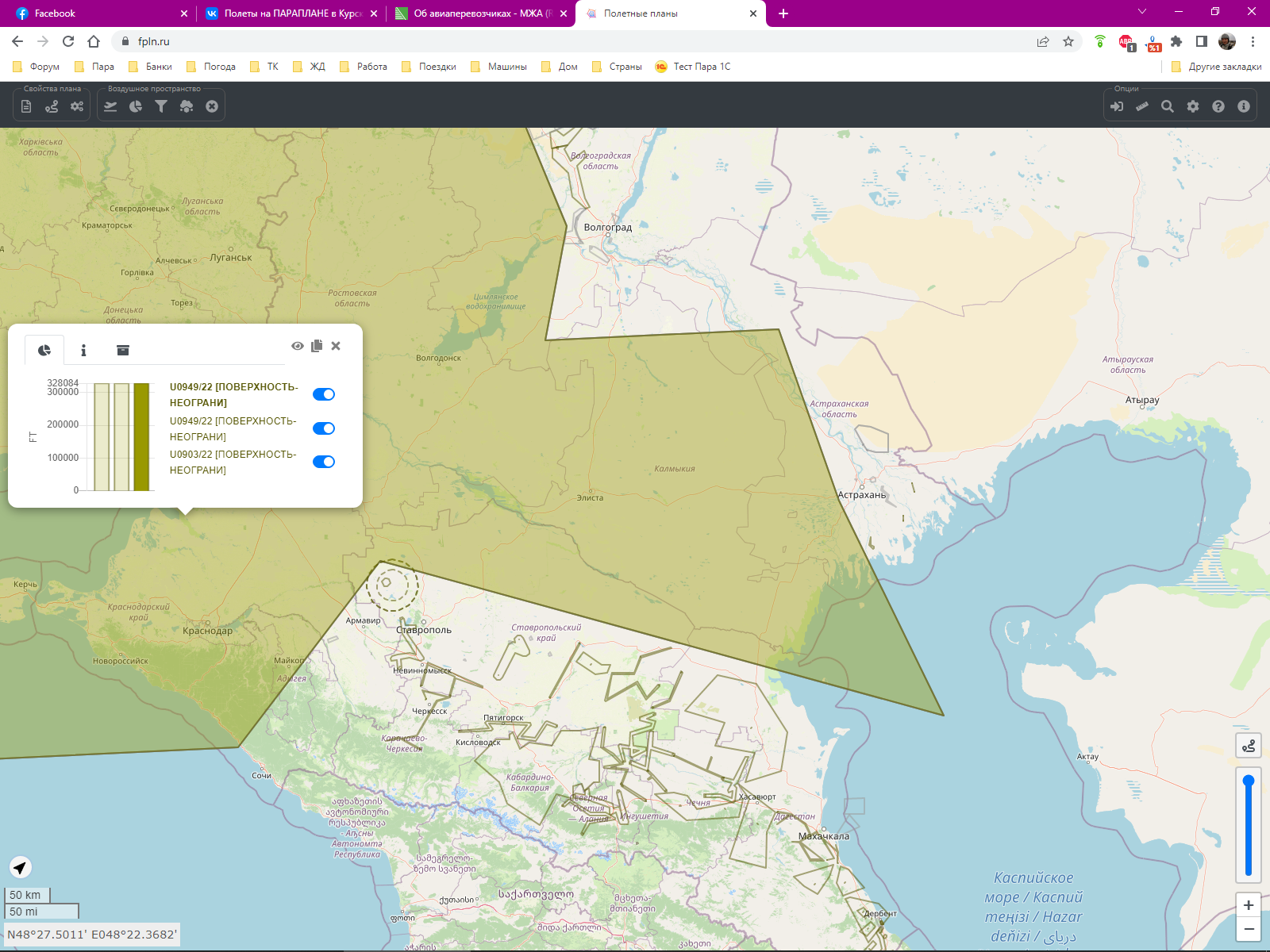This screenshot has width=1270, height=952.
Task: Click the fpln.ru address bar
Action: coord(556,41)
